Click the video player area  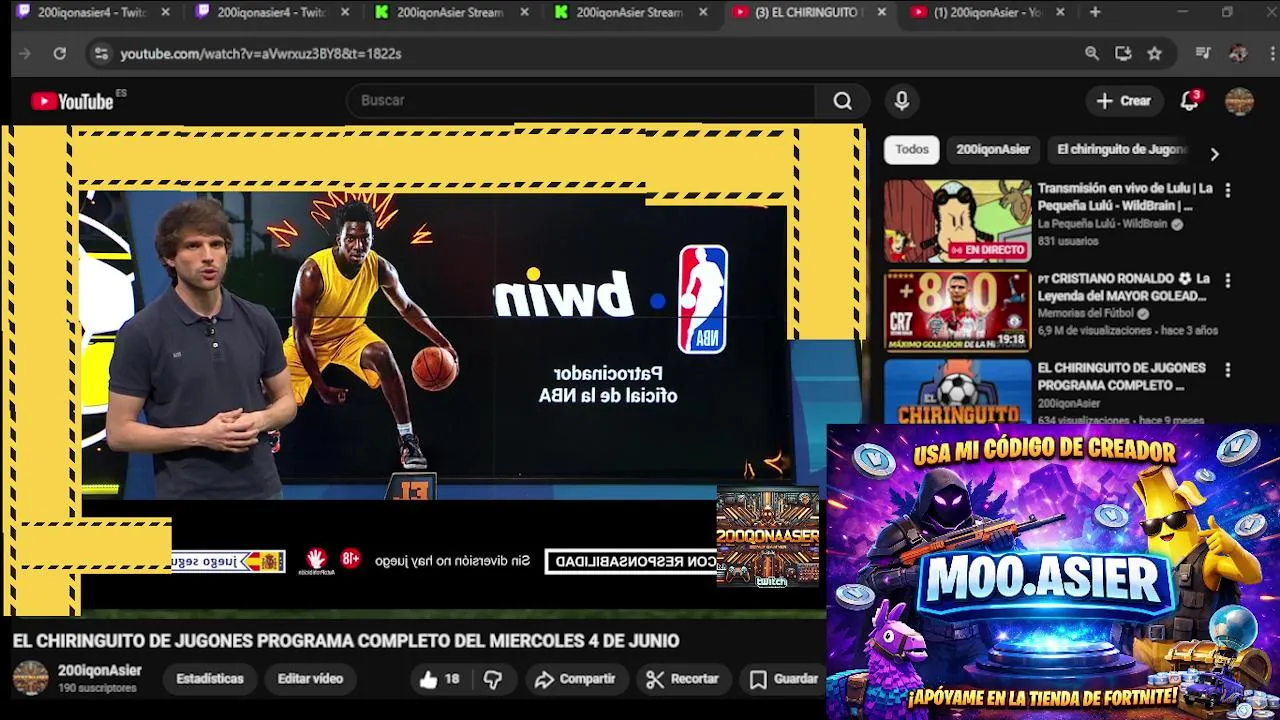pyautogui.click(x=432, y=370)
